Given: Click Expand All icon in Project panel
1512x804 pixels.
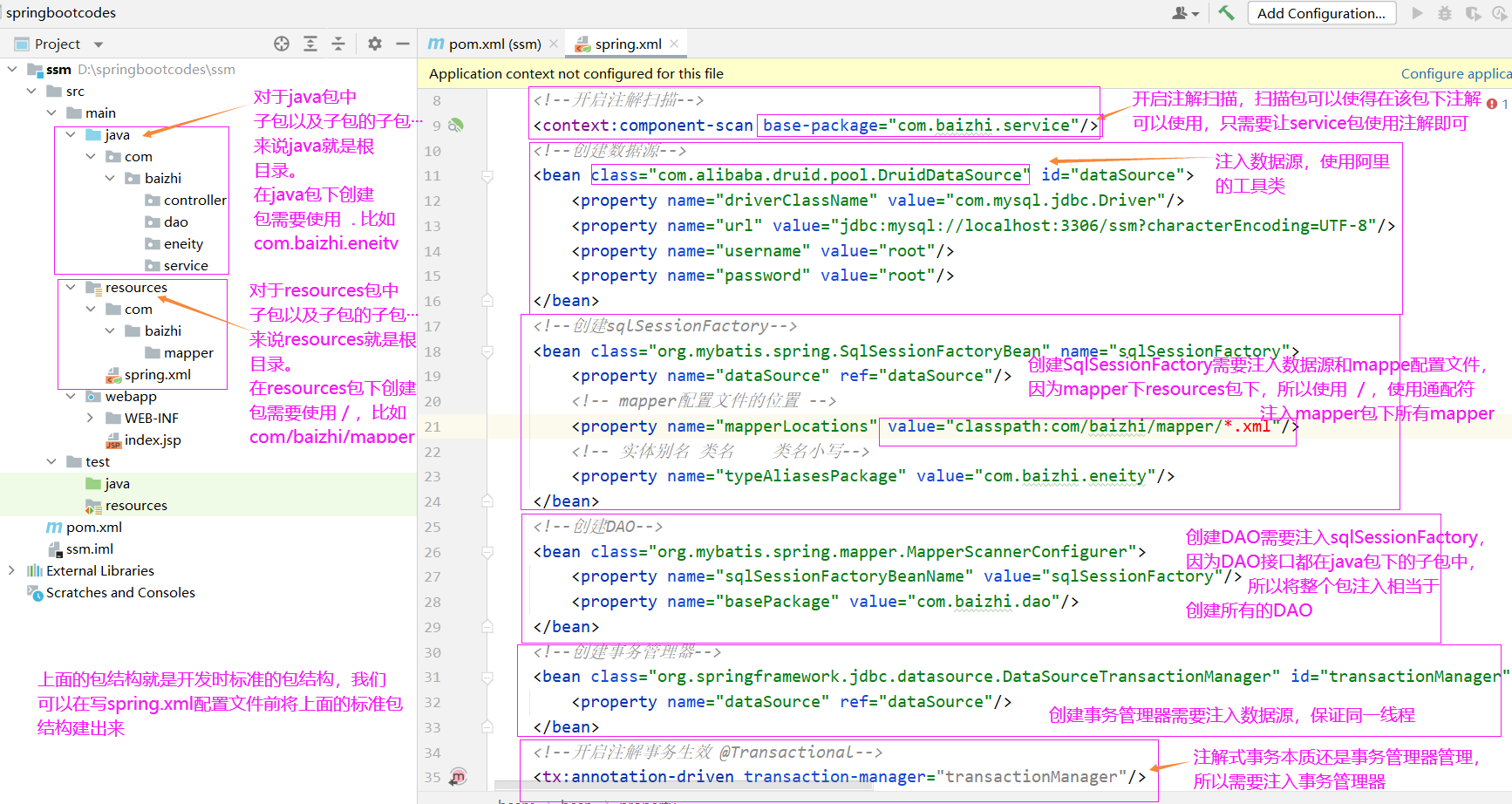Looking at the screenshot, I should 310,44.
